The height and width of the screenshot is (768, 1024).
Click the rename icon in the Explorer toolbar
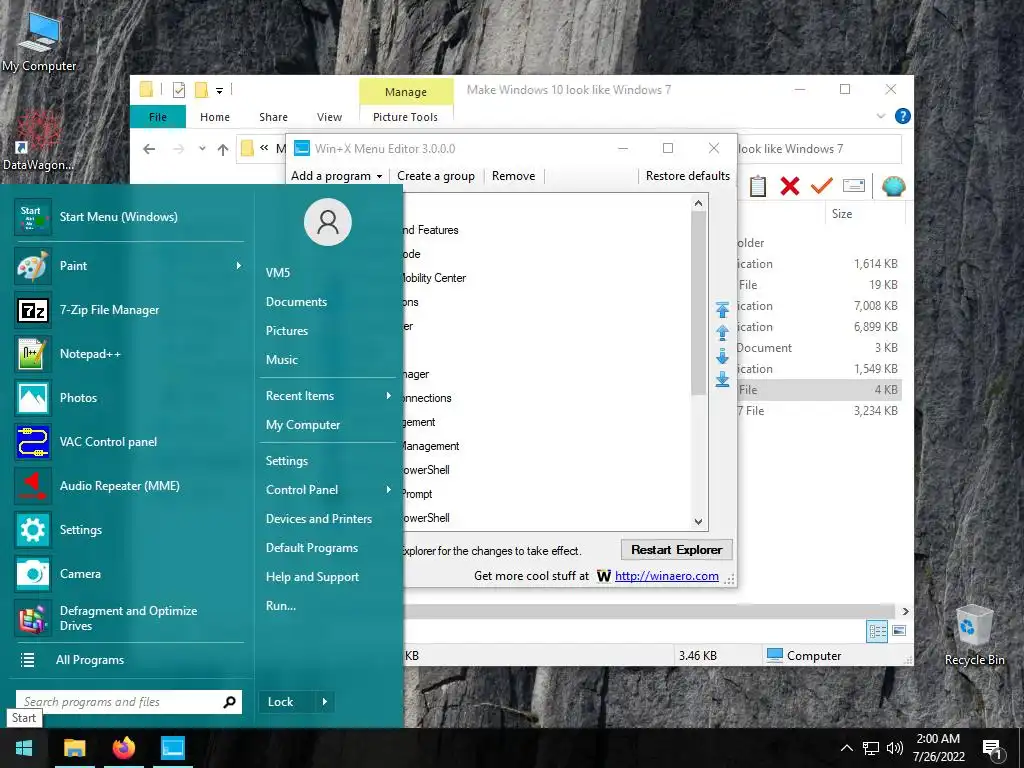click(854, 186)
